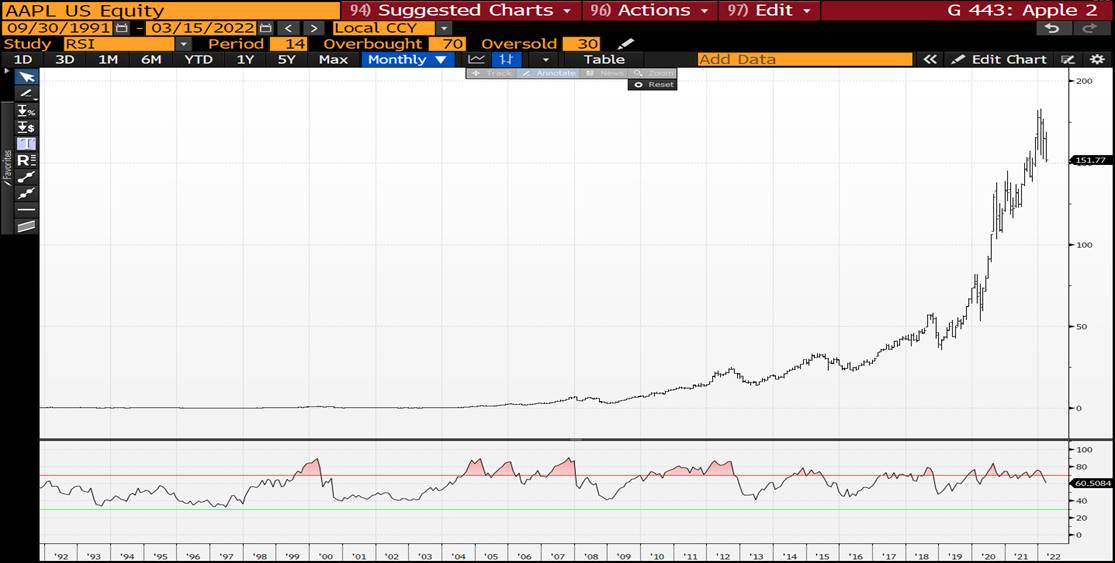Click the pencil icon next to Oversold

pyautogui.click(x=625, y=44)
